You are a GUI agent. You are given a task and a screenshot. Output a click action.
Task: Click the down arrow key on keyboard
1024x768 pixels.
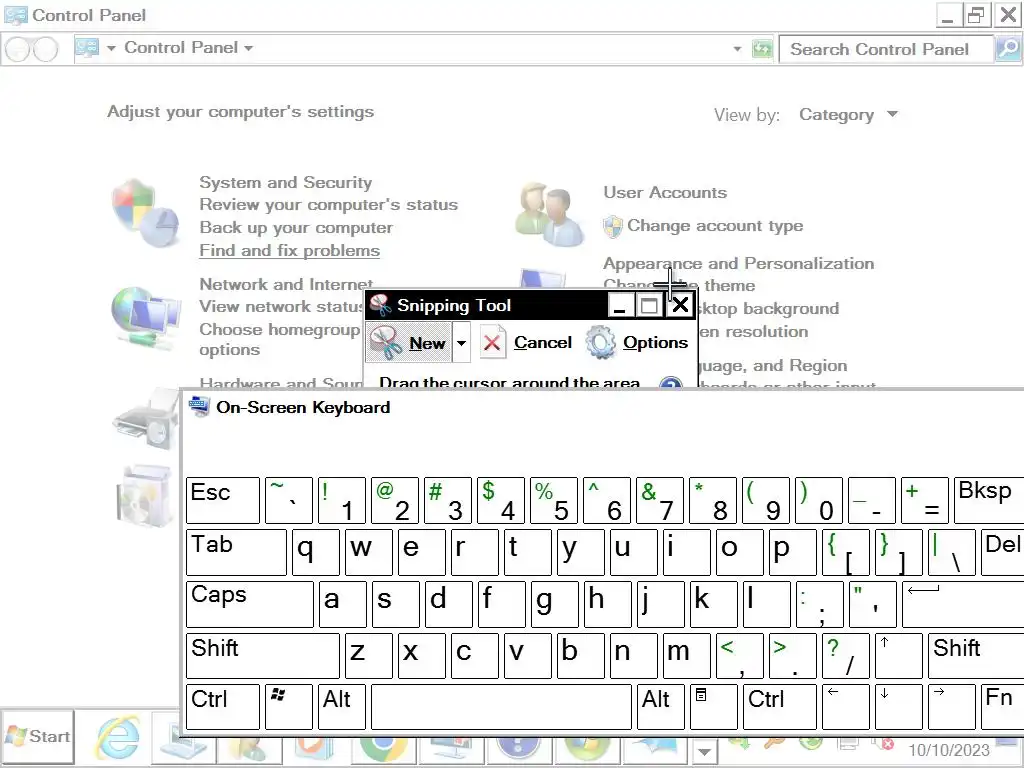pyautogui.click(x=898, y=707)
